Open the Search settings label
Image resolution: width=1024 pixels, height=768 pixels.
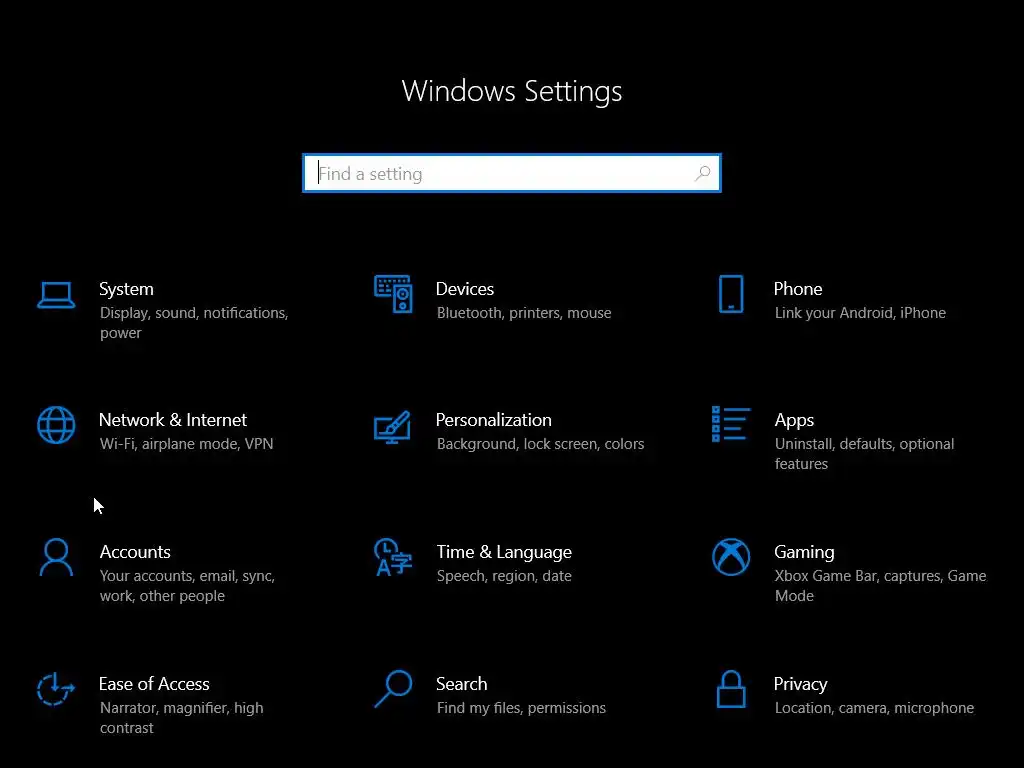[461, 684]
